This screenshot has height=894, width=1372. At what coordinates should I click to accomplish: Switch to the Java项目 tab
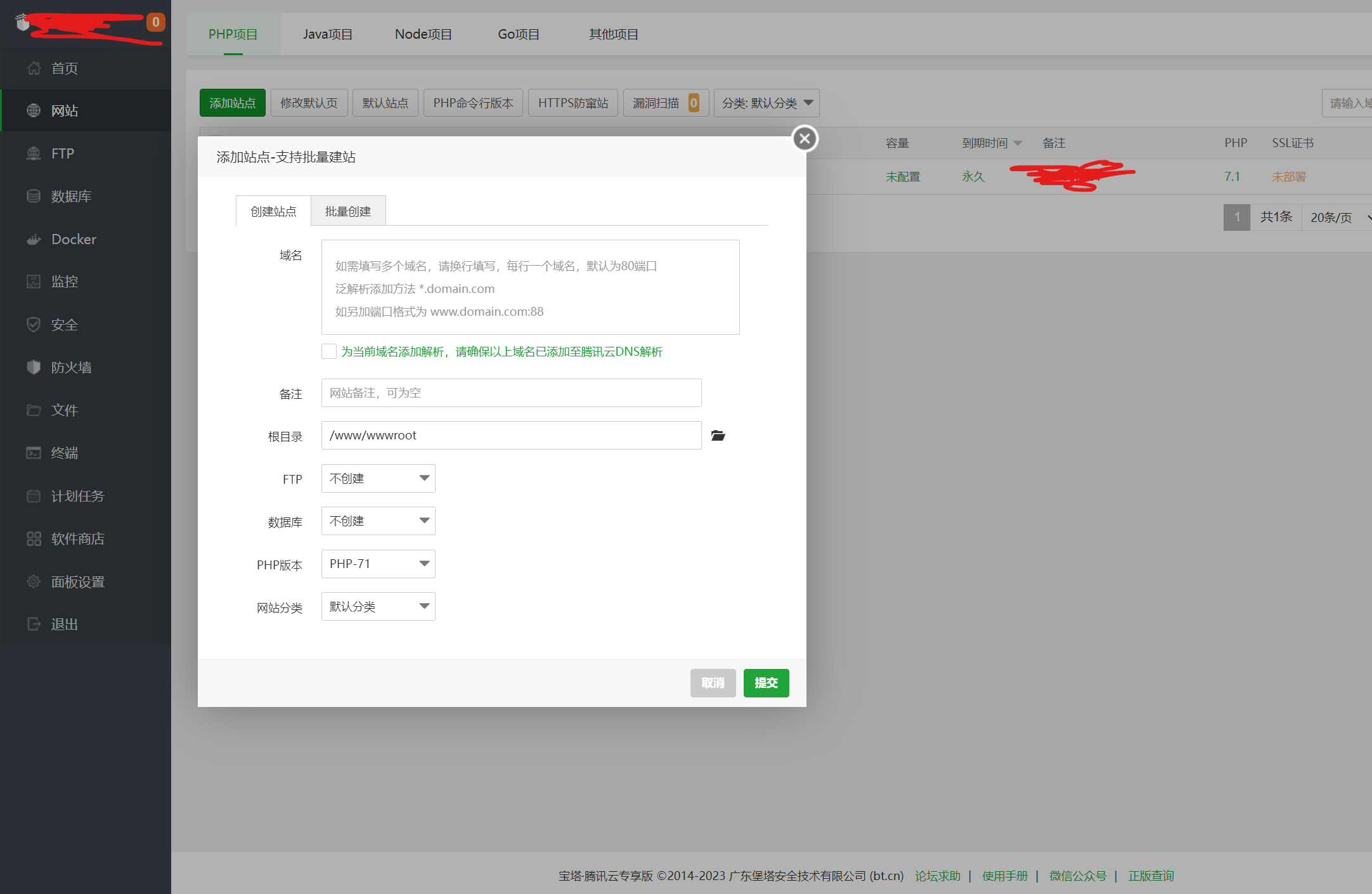(x=328, y=34)
